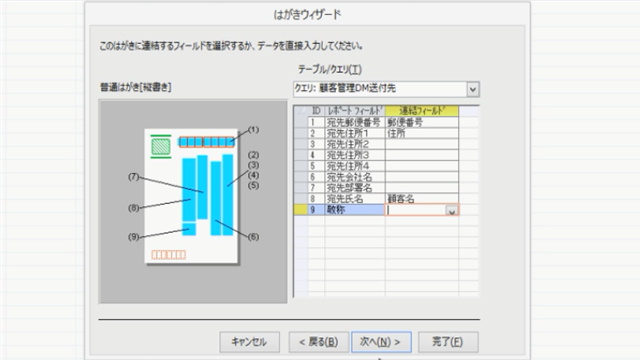This screenshot has width=640, height=360.
Task: Select row selector for 敬称 row
Action: [301, 210]
